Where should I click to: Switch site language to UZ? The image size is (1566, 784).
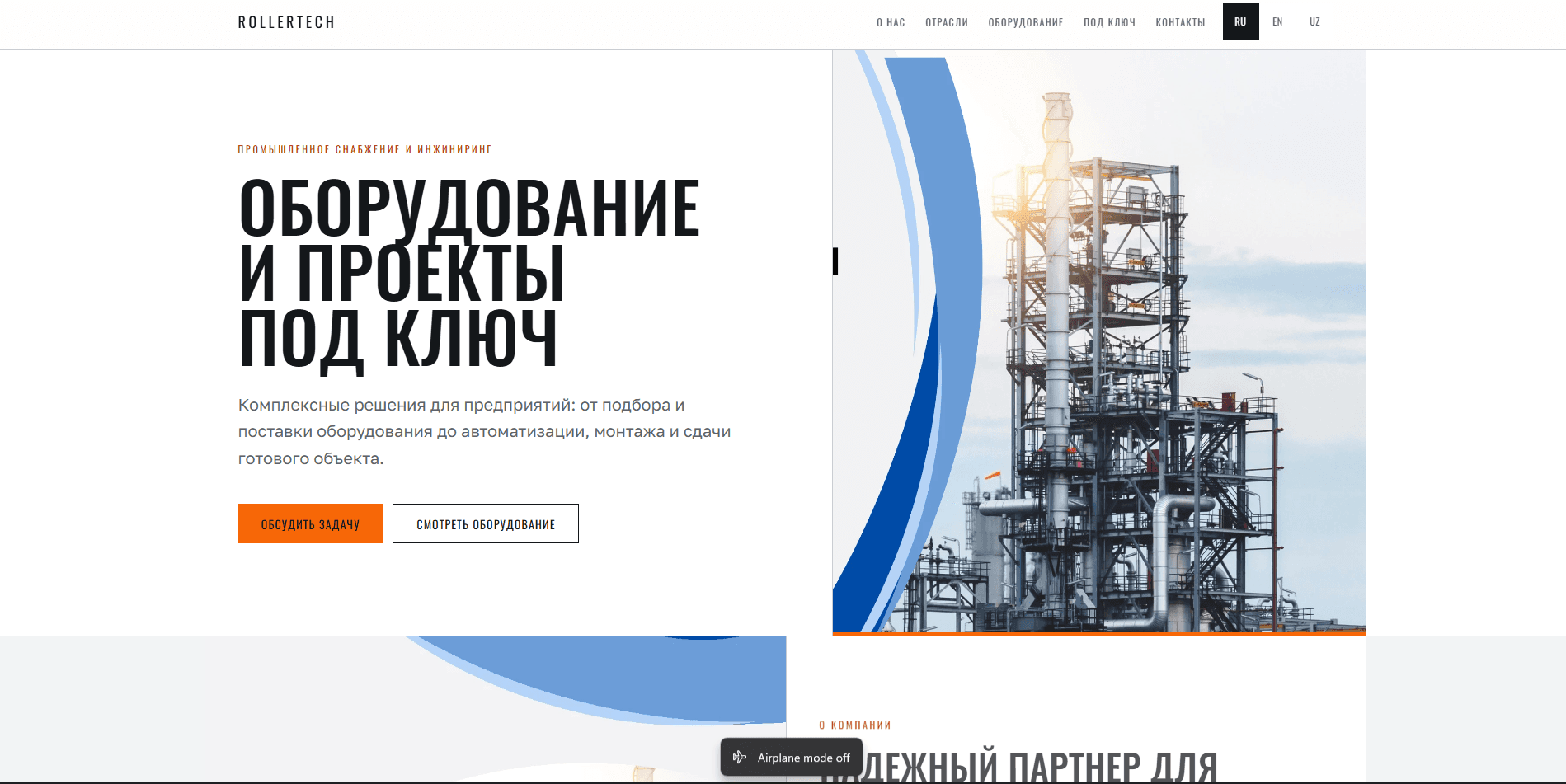click(1314, 21)
